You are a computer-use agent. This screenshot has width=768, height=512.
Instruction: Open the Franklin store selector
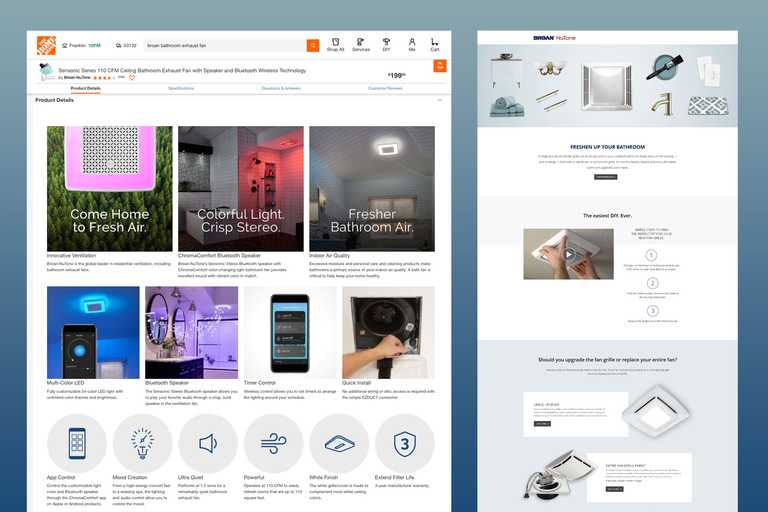coord(81,46)
